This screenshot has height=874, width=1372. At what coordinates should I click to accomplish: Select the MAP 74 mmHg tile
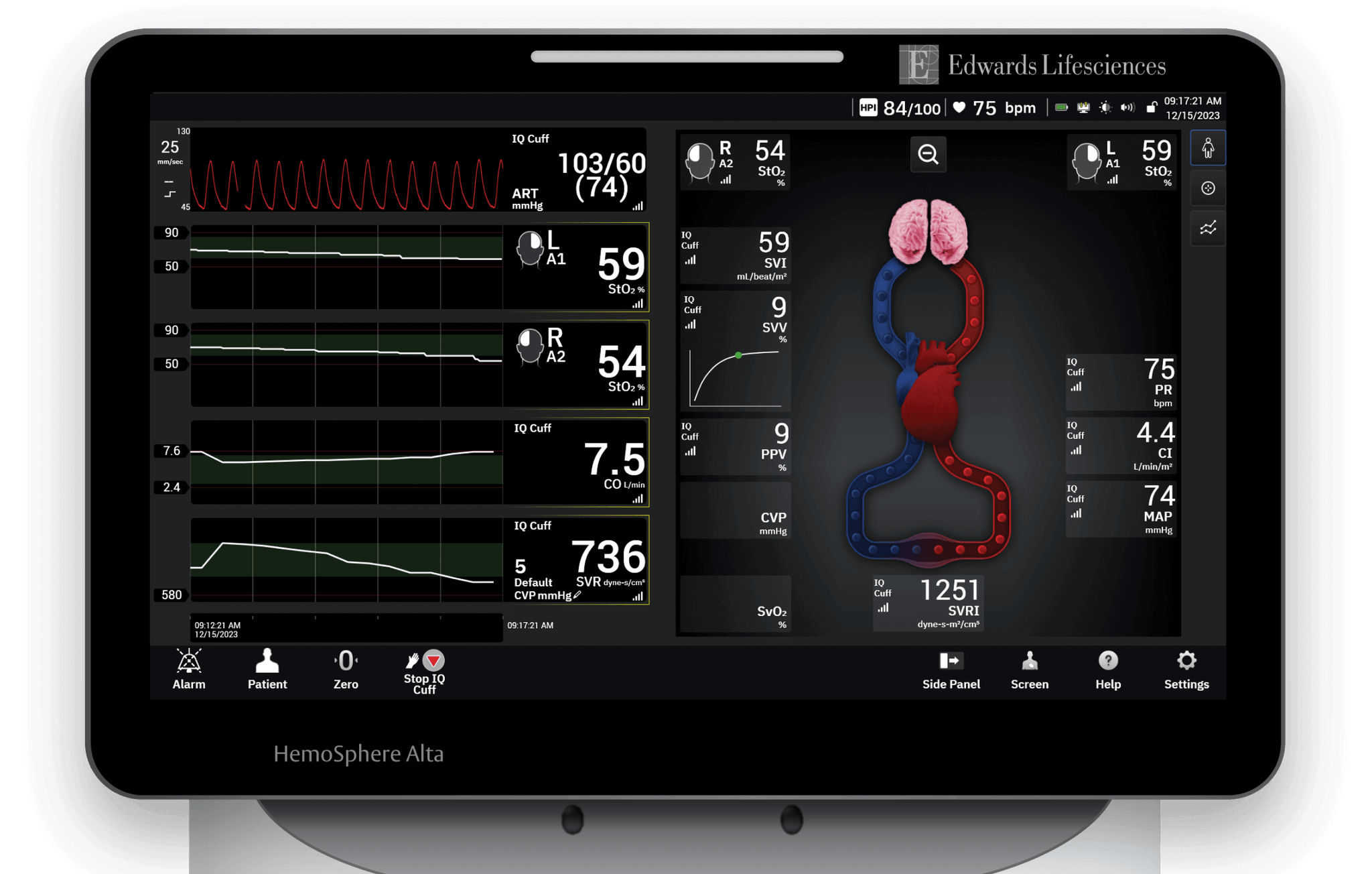pyautogui.click(x=1121, y=509)
